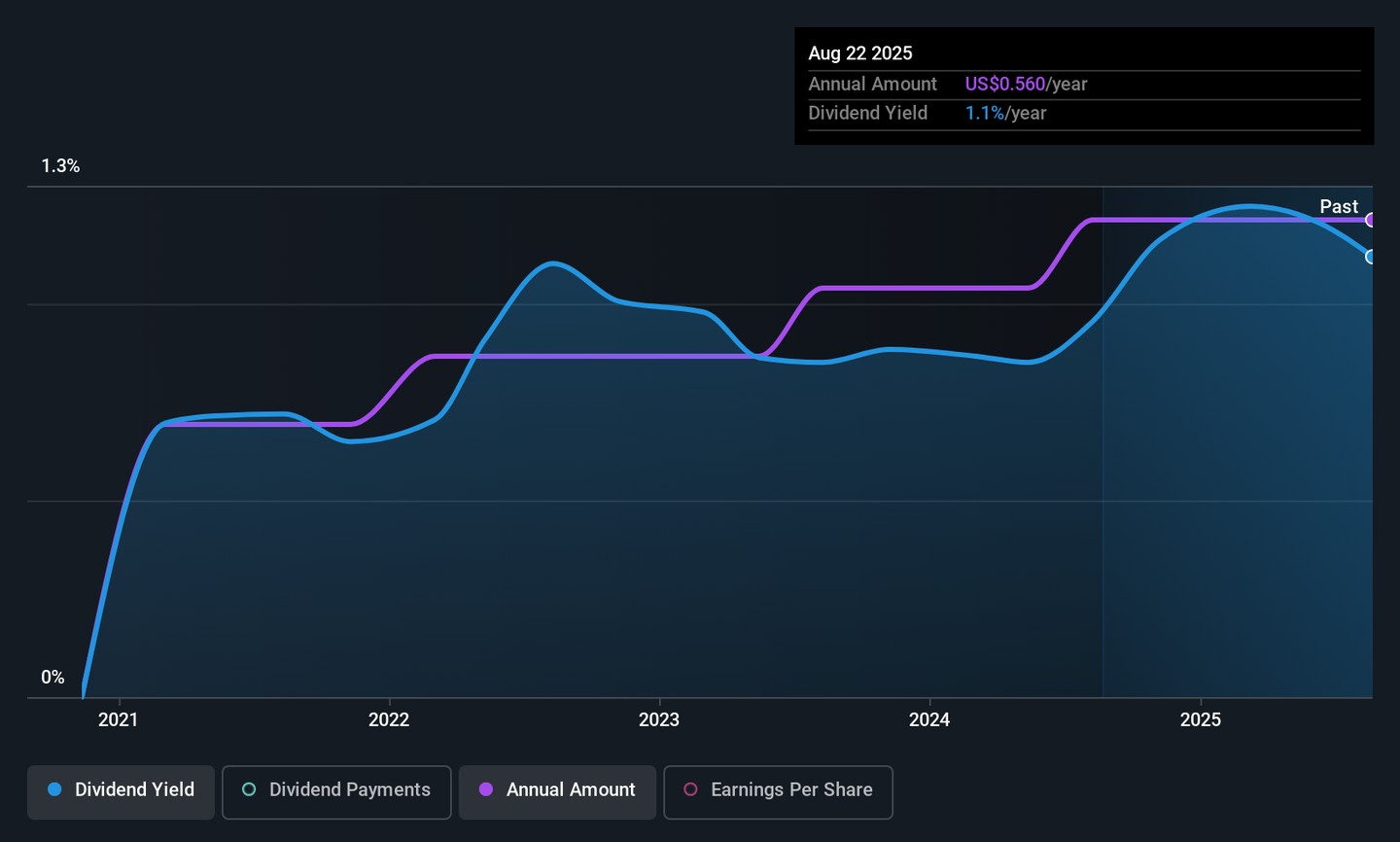Click the teal circle beside Dividend Payments
The height and width of the screenshot is (842, 1400).
pyautogui.click(x=249, y=789)
